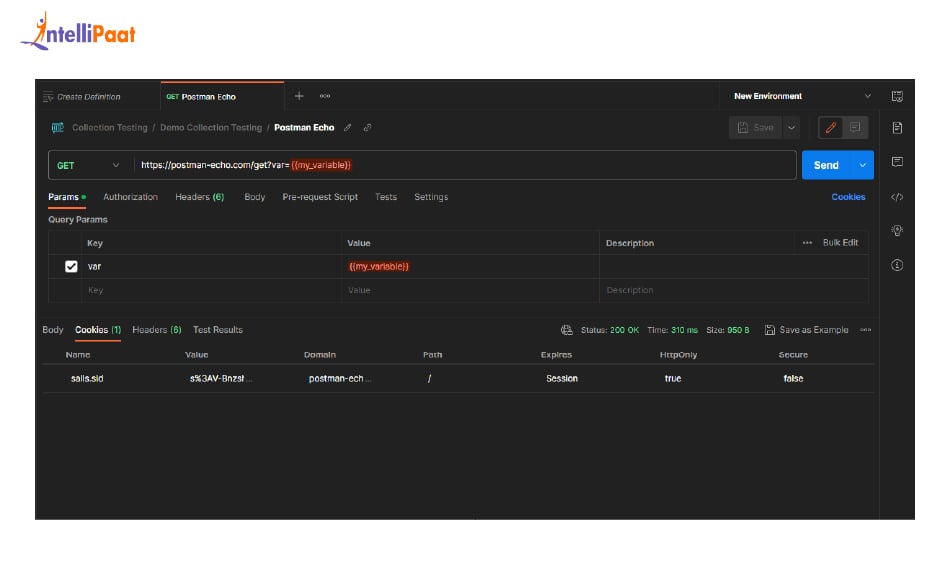Viewport: 950px width, 565px height.
Task: Click the Session expires cell
Action: pyautogui.click(x=562, y=378)
